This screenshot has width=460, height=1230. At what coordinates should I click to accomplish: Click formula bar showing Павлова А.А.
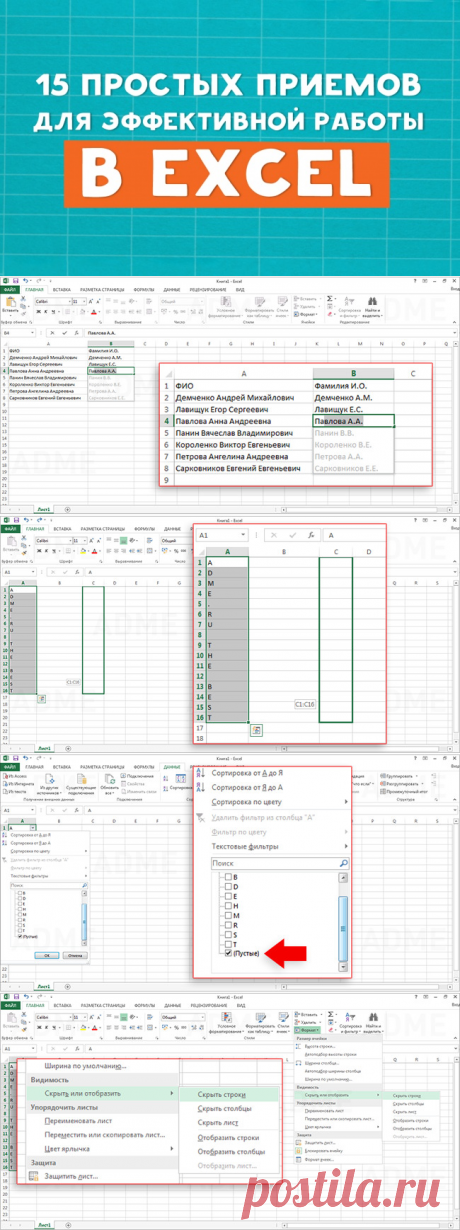point(270,333)
